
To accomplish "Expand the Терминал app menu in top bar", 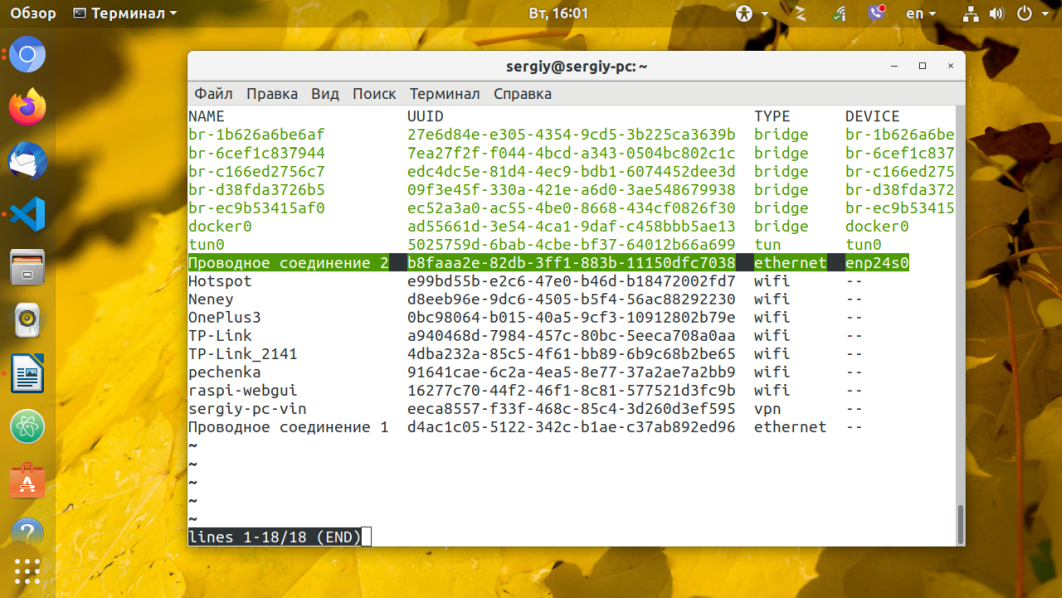I will pyautogui.click(x=125, y=14).
